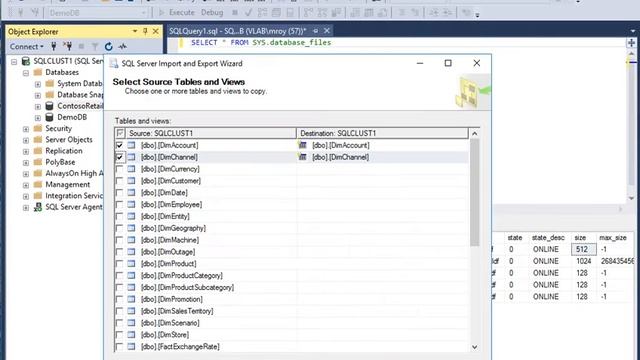This screenshot has height=360, width=640.
Task: Click the tables list scroll up arrow
Action: pos(474,133)
